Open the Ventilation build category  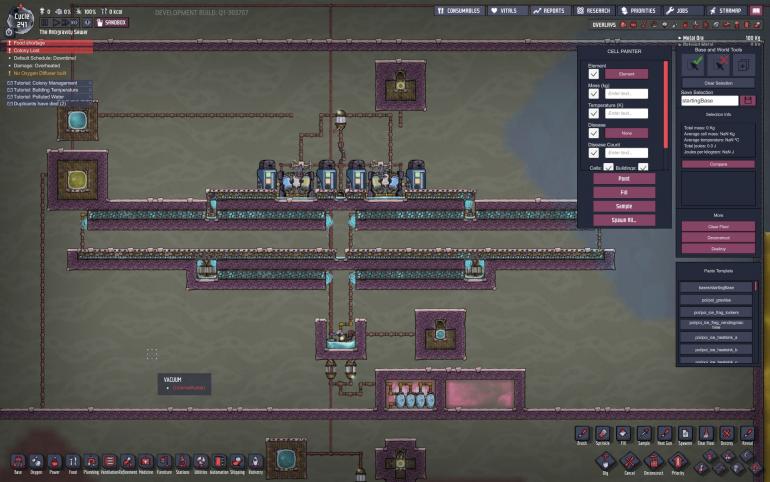110,463
